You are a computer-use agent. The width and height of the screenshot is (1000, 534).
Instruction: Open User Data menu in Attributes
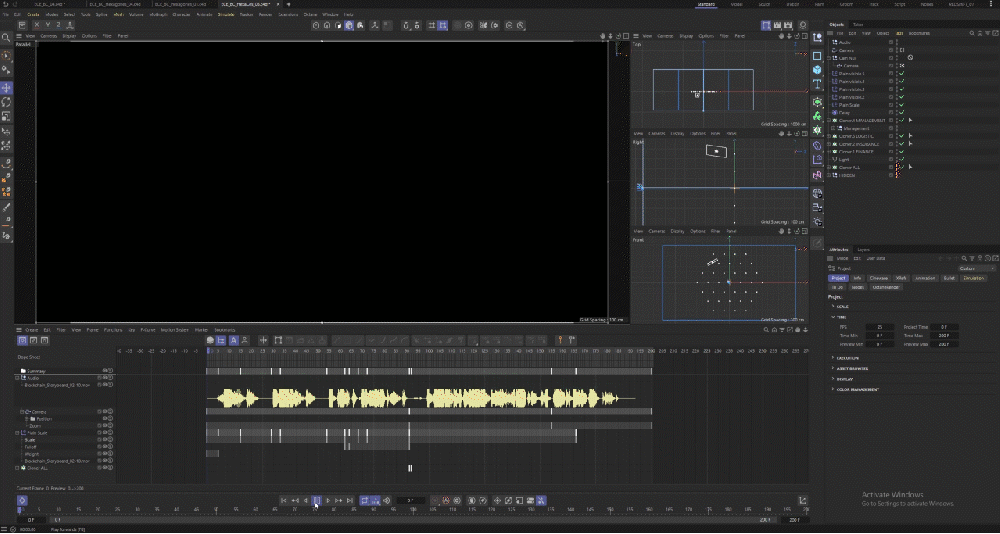pos(876,258)
